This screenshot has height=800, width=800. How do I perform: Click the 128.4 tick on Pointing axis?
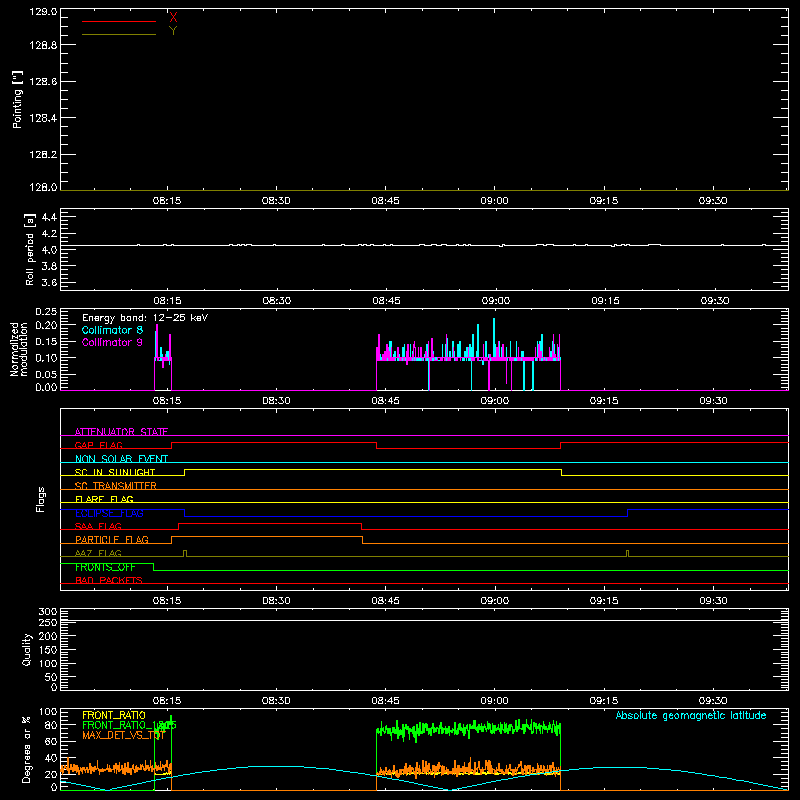43,118
